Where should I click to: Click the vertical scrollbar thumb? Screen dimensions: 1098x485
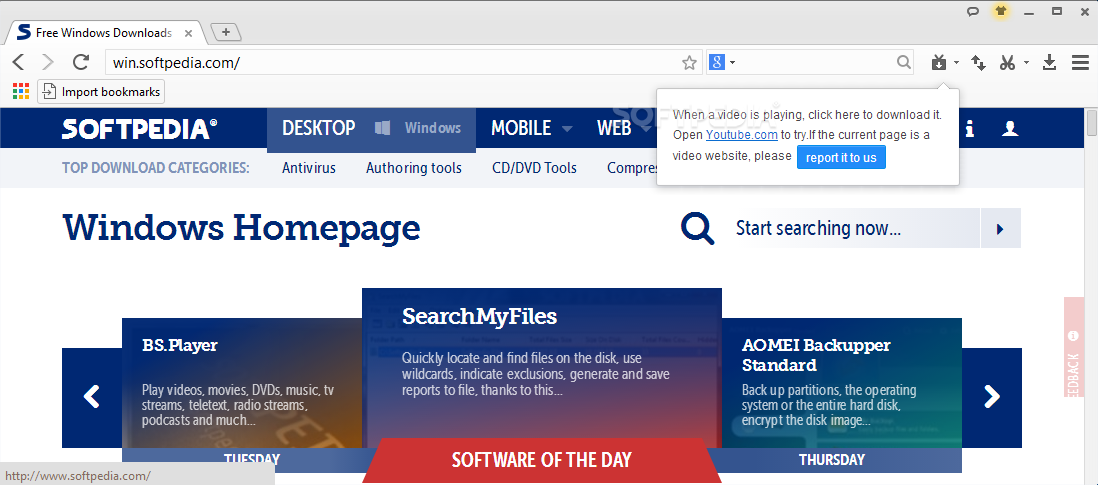pos(1091,122)
